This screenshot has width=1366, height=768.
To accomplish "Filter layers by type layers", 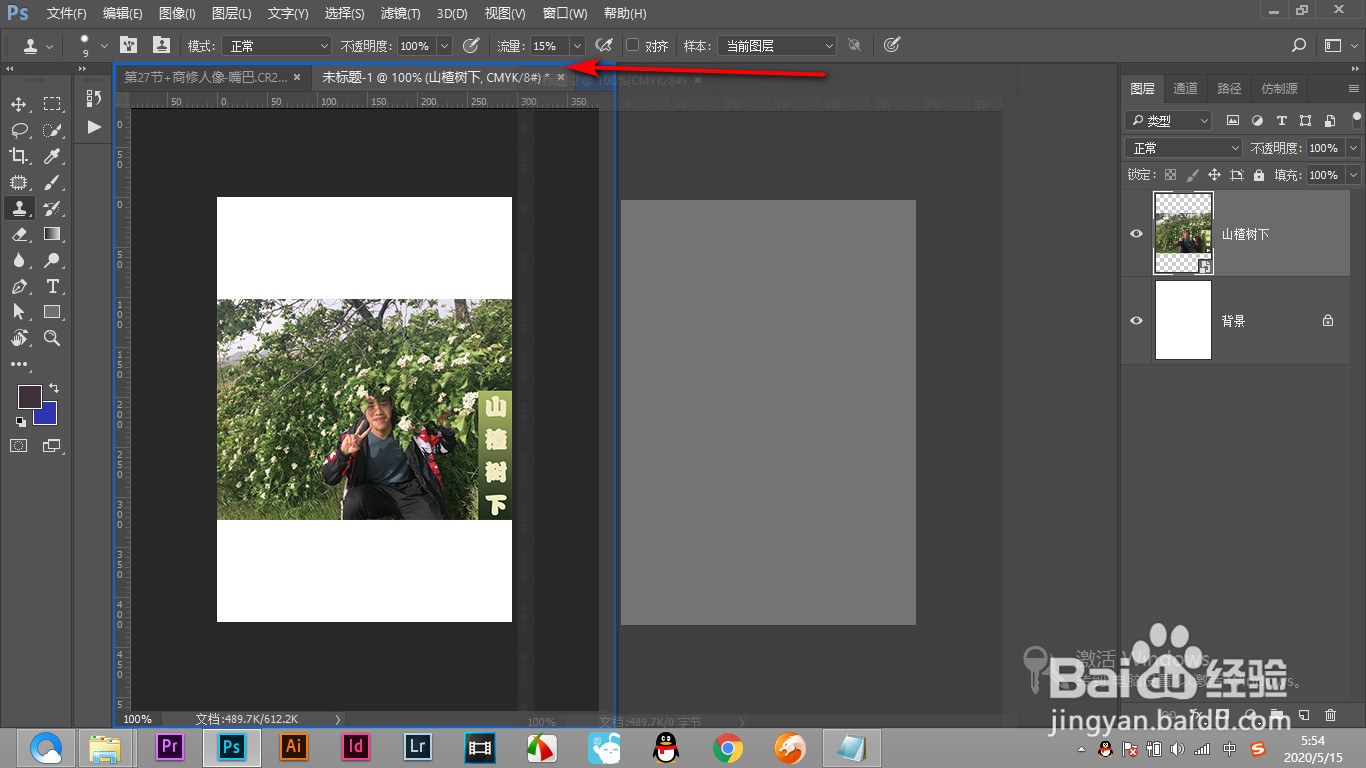I will [1282, 120].
